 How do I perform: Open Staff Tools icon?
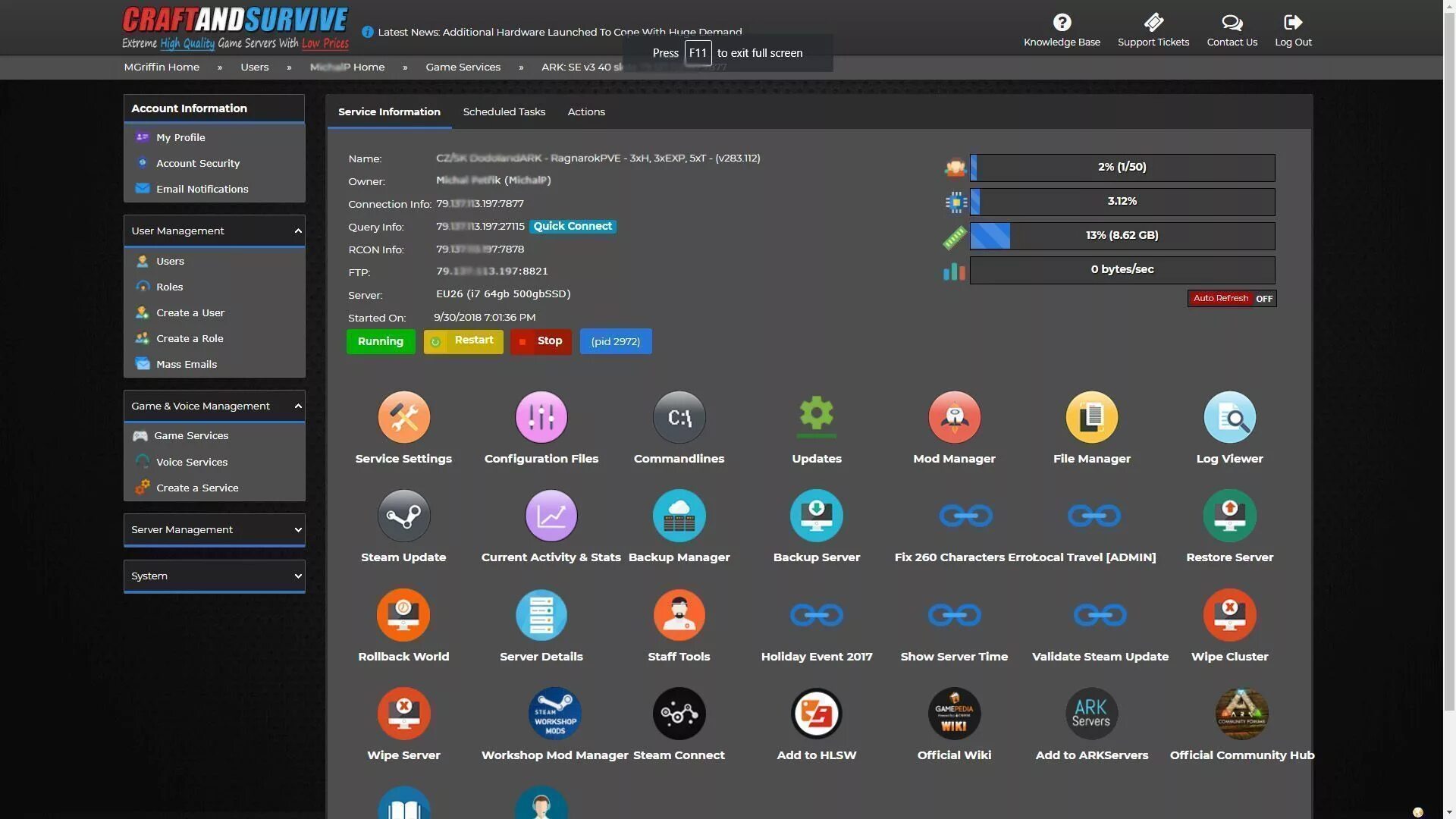[679, 615]
